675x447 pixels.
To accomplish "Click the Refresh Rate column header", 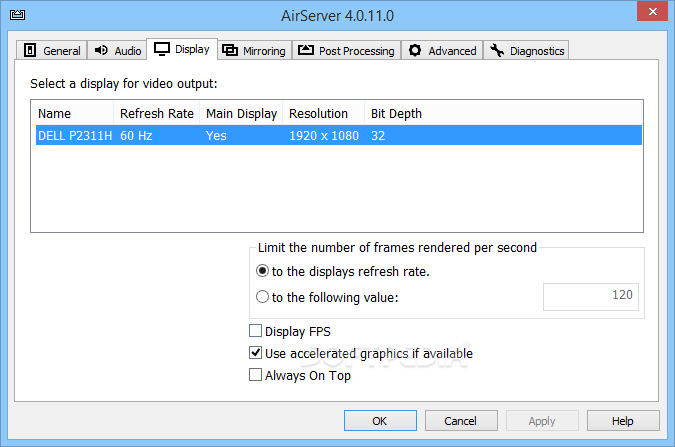I will [156, 114].
